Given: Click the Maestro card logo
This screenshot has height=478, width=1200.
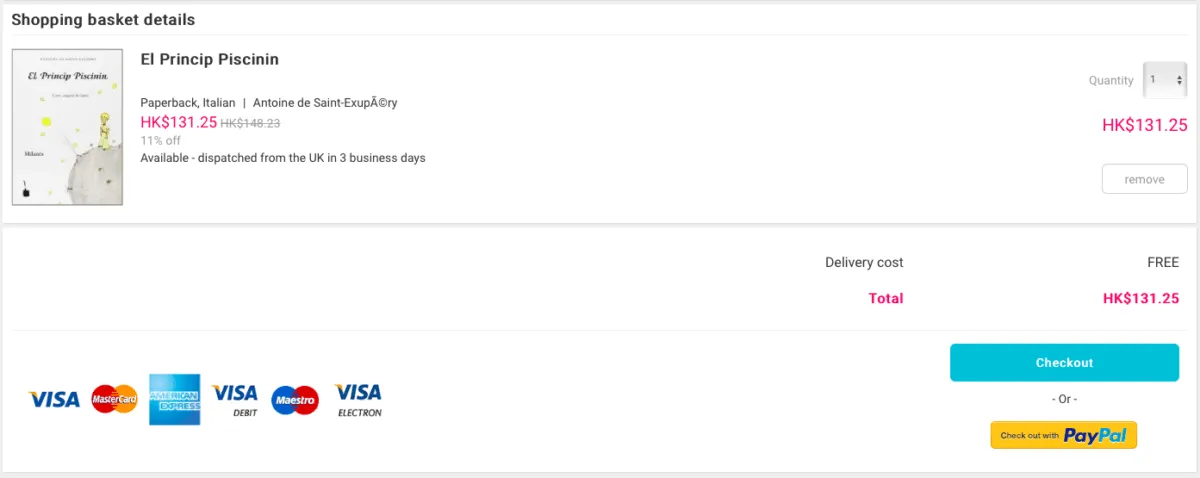Looking at the screenshot, I should point(295,400).
